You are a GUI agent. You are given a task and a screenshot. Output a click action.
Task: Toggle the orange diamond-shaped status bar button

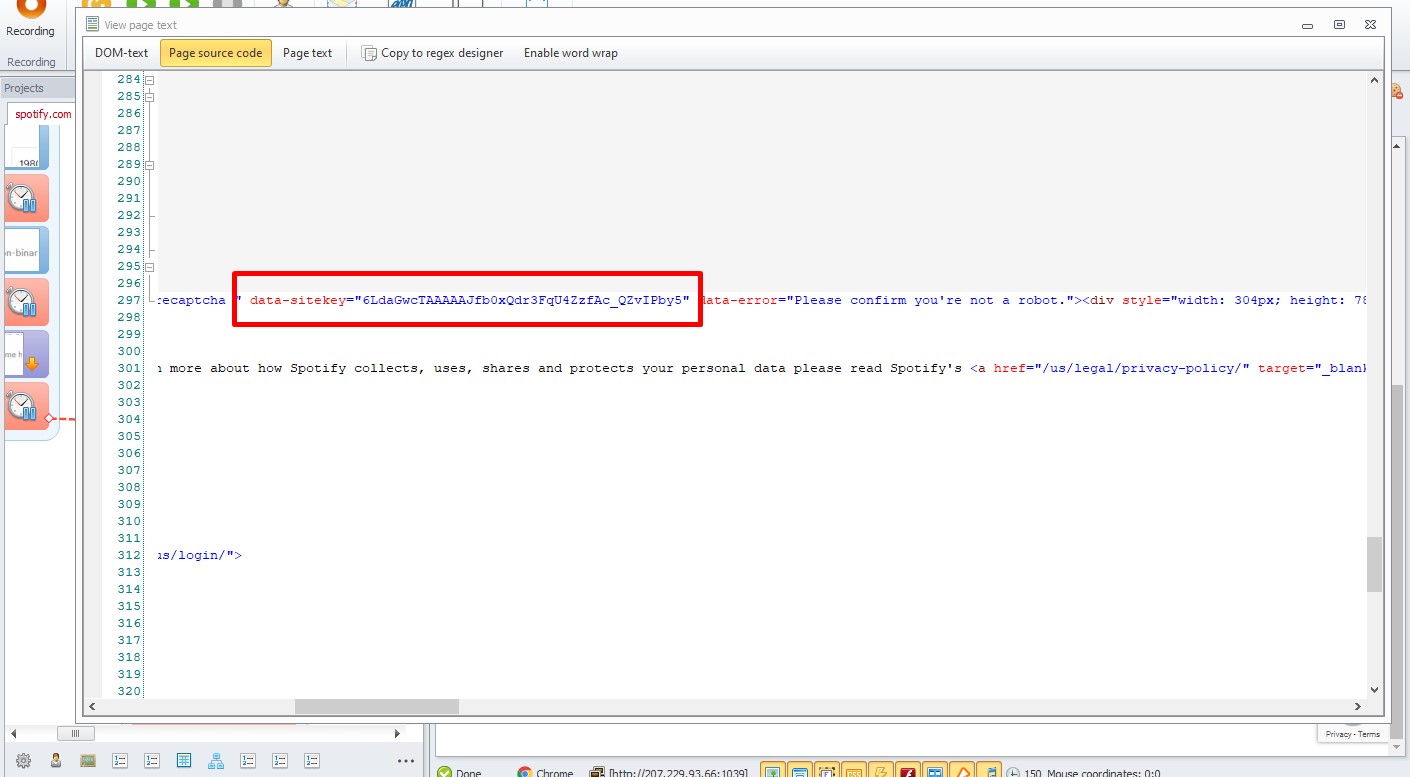tap(962, 771)
